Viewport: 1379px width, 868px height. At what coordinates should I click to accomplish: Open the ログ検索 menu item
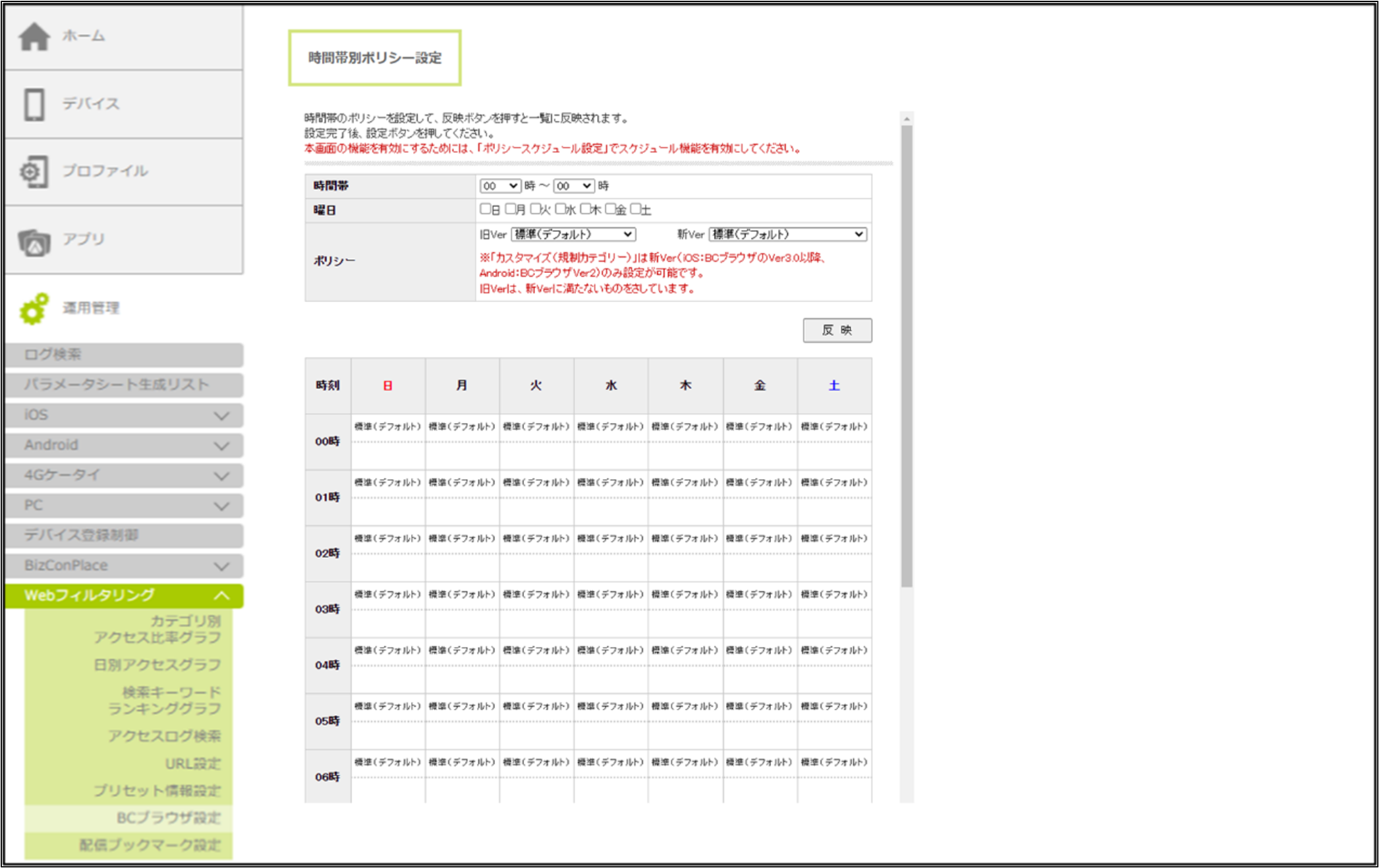pos(123,355)
